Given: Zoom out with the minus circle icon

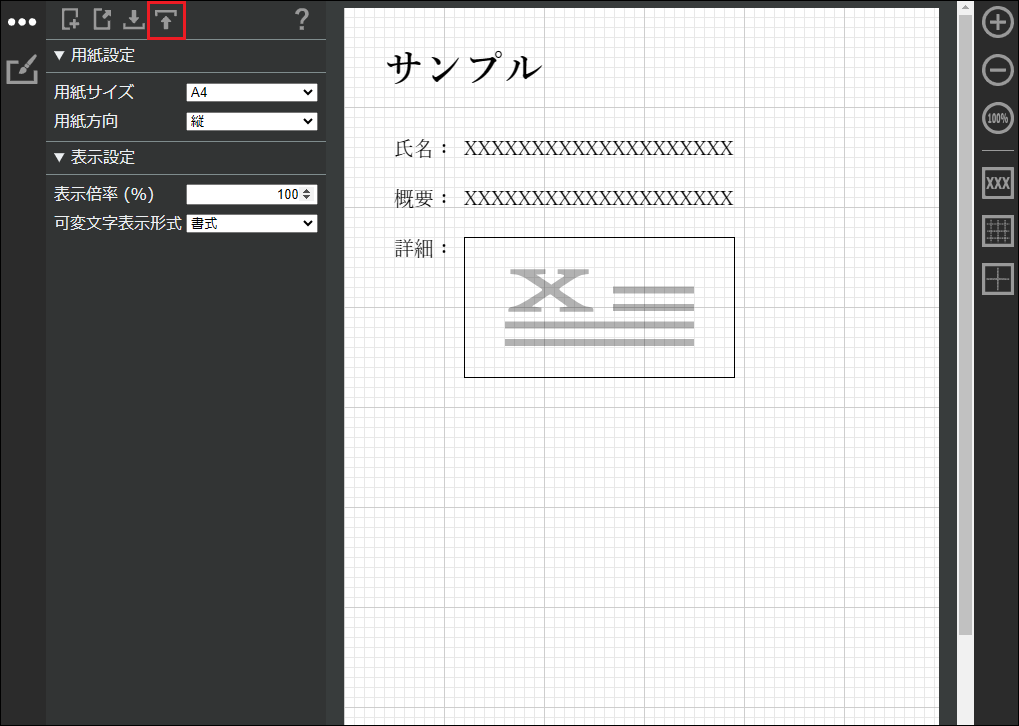Looking at the screenshot, I should 997,70.
